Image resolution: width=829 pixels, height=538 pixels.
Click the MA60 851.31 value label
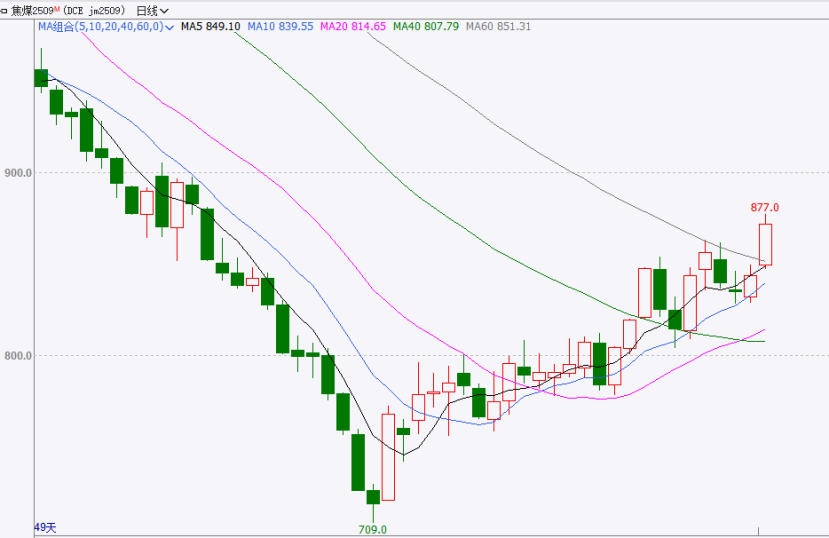tap(498, 26)
